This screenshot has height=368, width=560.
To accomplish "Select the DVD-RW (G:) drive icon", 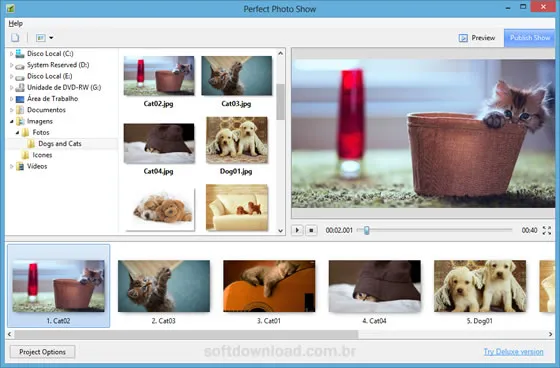I will click(20, 88).
